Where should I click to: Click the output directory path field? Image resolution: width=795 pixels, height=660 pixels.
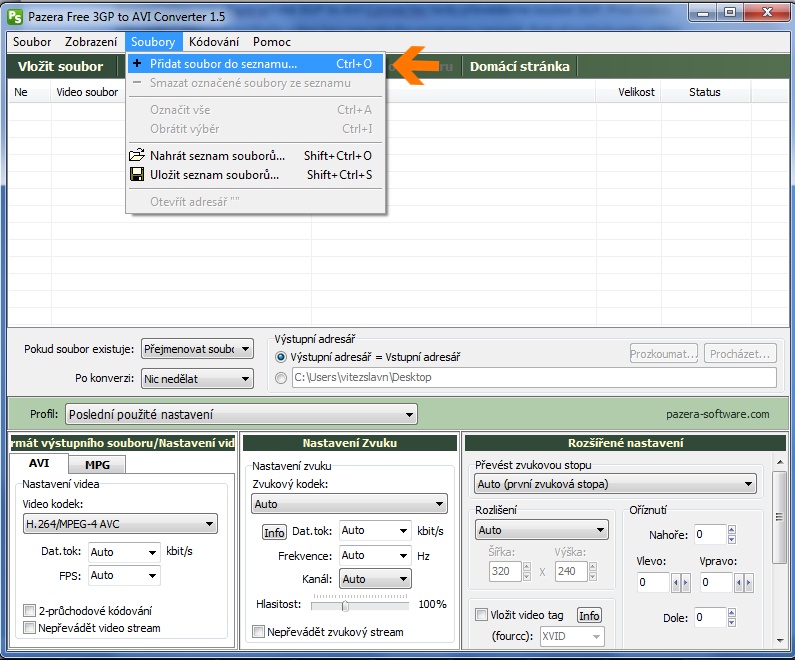click(x=532, y=378)
